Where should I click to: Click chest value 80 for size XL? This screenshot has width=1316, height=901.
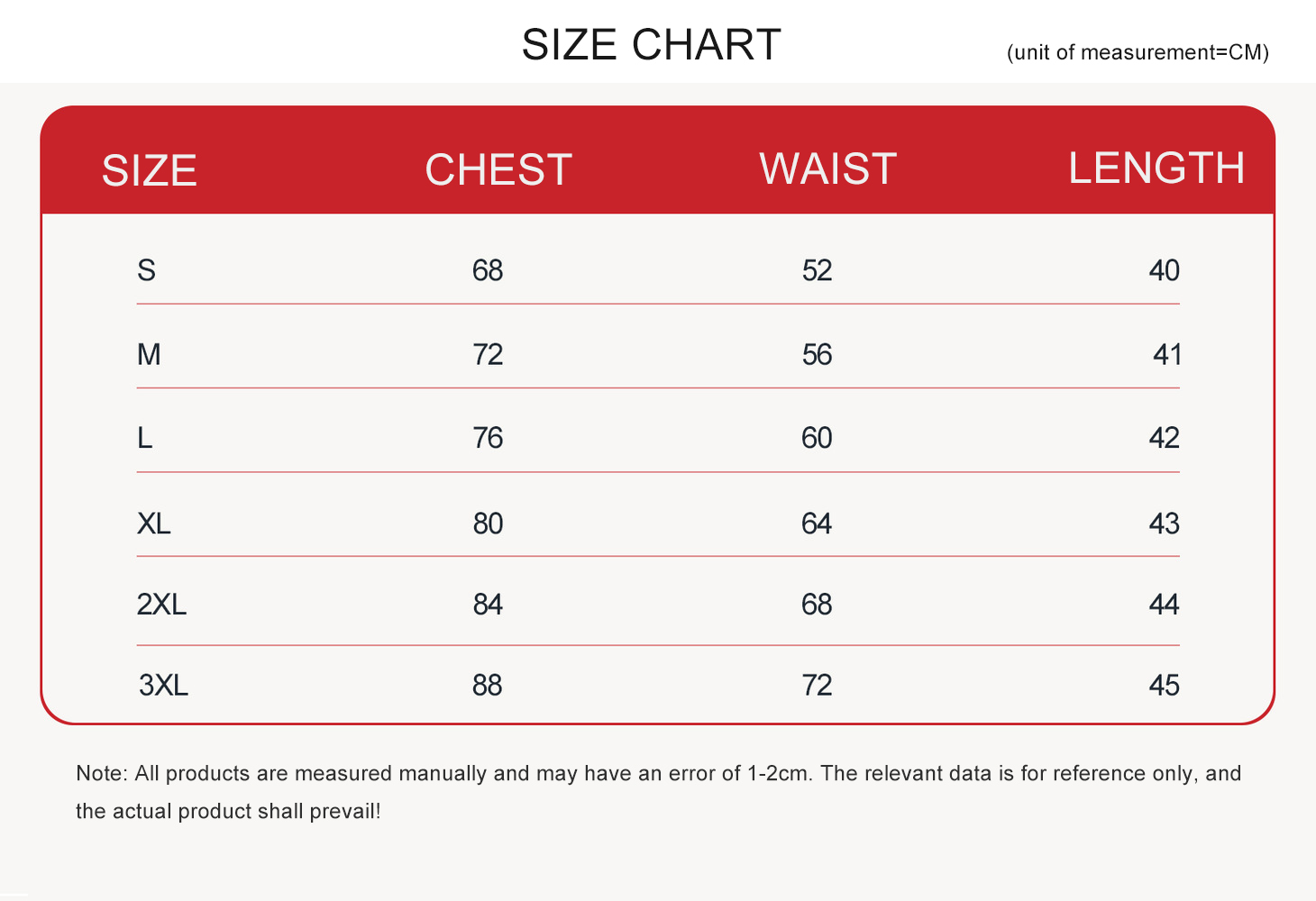tap(488, 523)
